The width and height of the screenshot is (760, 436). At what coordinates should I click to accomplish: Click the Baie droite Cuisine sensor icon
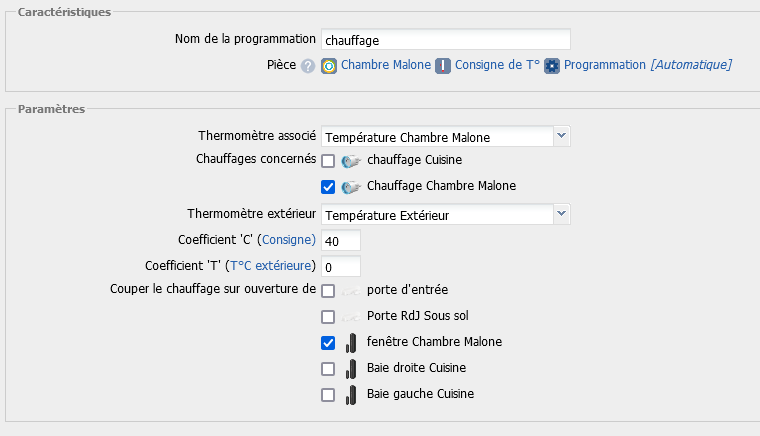pos(351,368)
